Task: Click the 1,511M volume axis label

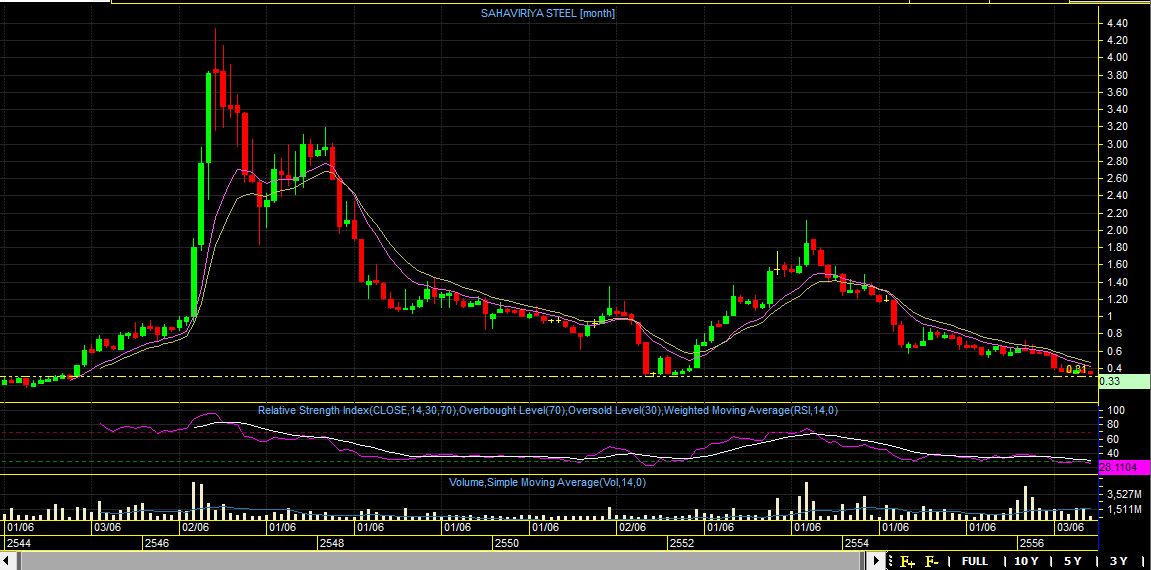Action: tap(1123, 509)
